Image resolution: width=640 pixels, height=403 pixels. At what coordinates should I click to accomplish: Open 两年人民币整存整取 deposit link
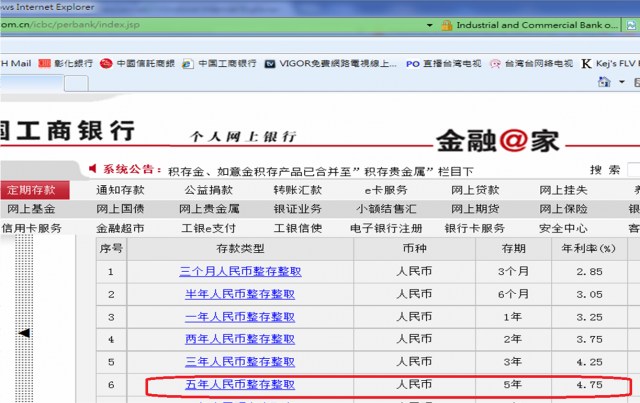click(x=240, y=339)
